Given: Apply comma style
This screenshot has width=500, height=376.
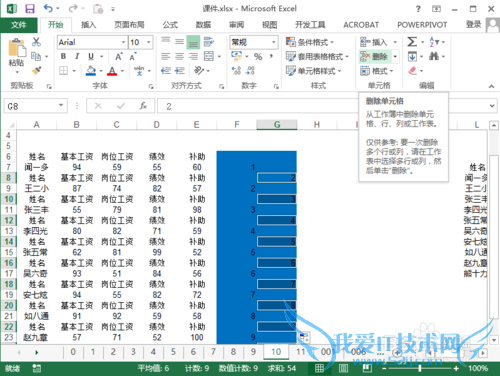Looking at the screenshot, I should (x=271, y=56).
